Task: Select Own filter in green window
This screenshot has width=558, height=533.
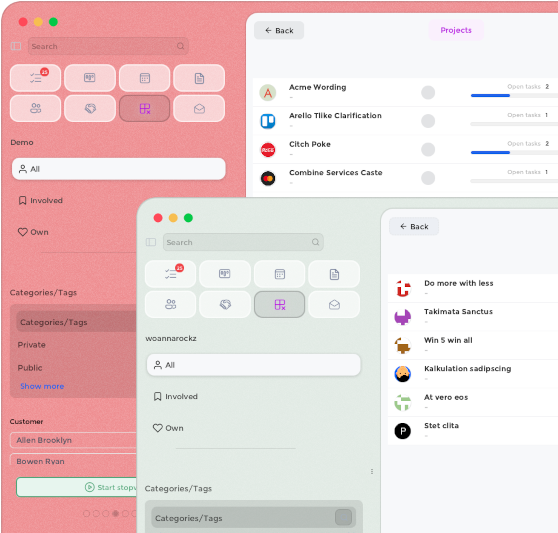Action: pos(168,428)
